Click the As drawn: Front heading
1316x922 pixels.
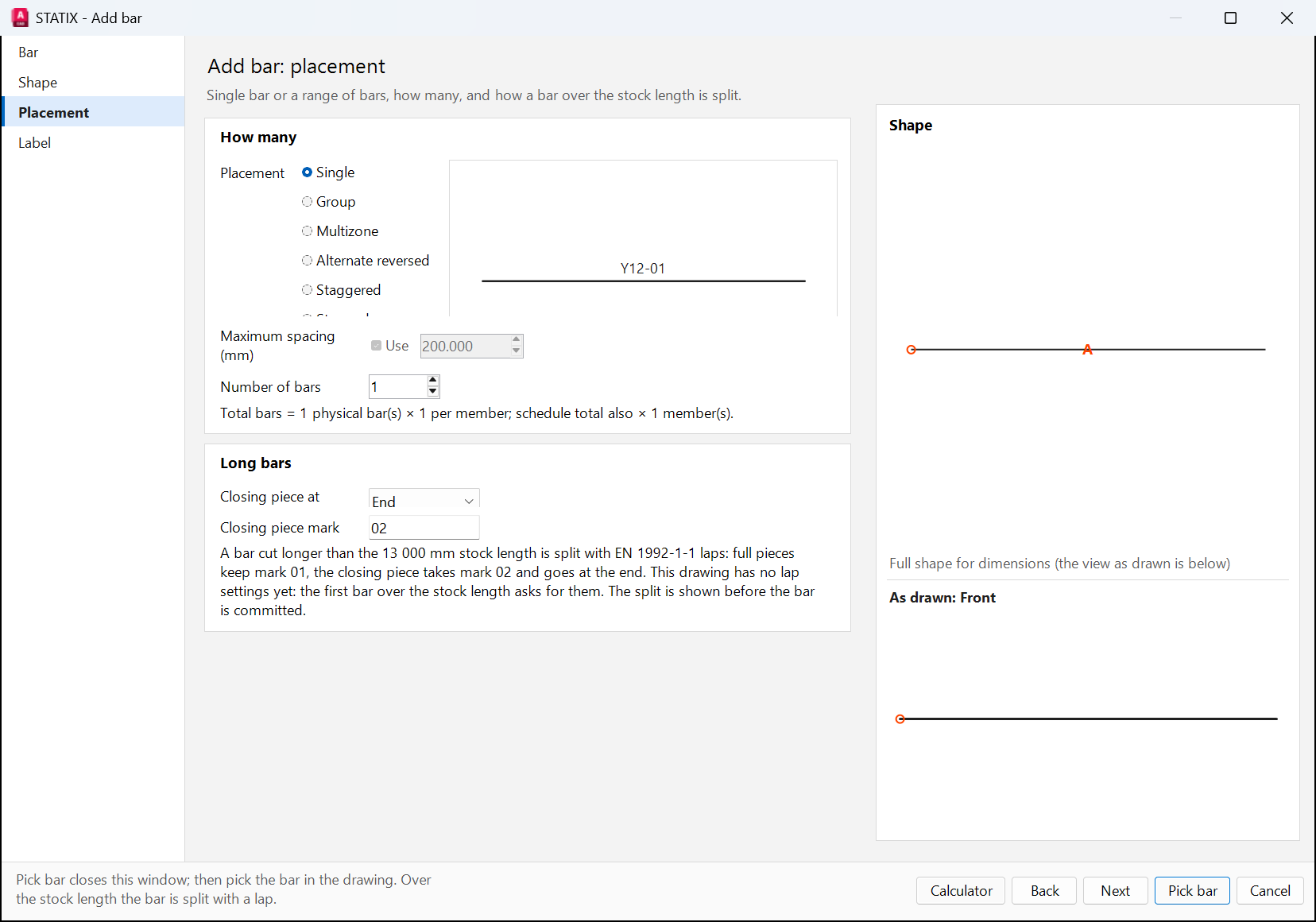942,598
